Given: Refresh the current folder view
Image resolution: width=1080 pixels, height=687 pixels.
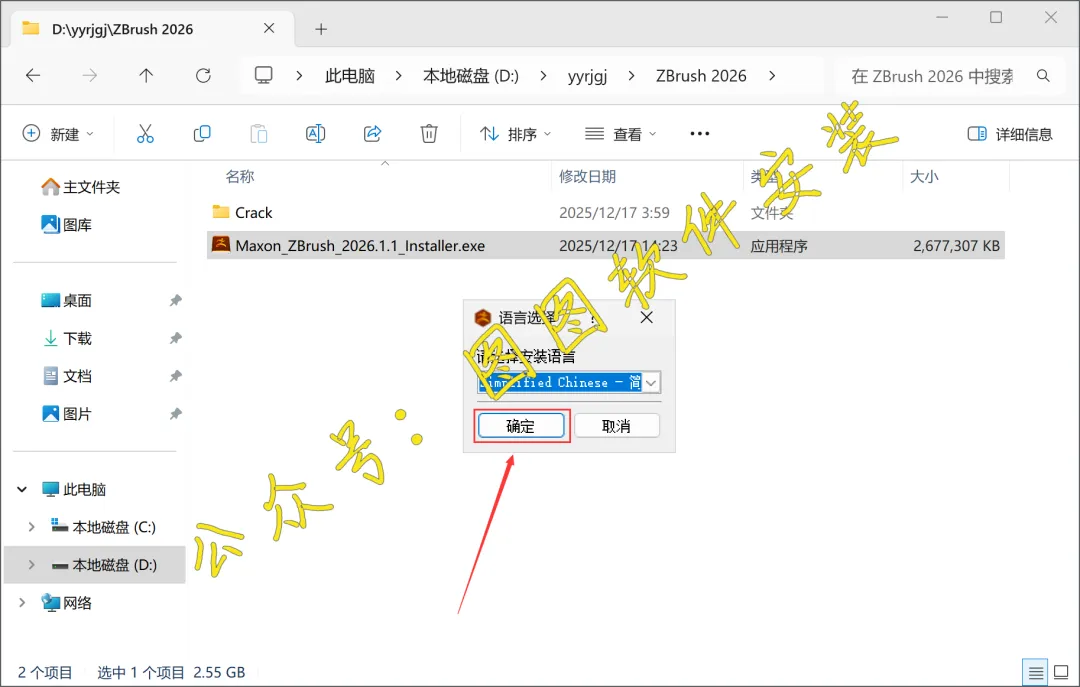Looking at the screenshot, I should [203, 76].
